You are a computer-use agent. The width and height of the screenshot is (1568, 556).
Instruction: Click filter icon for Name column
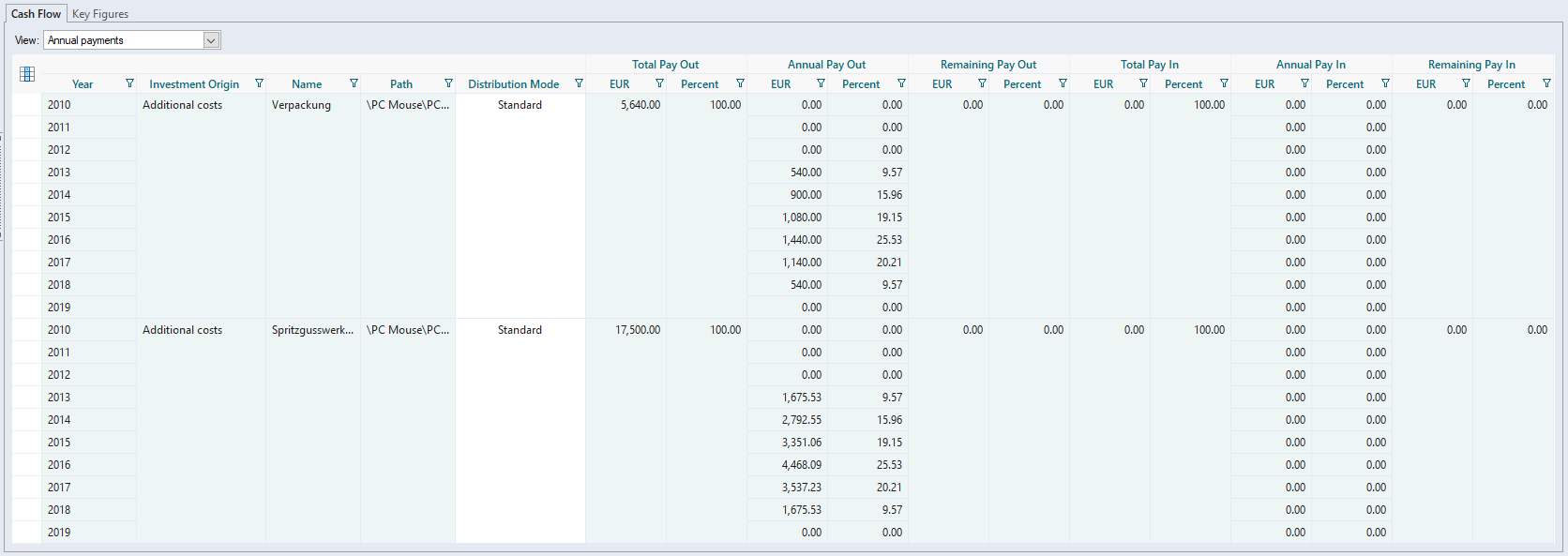point(354,83)
